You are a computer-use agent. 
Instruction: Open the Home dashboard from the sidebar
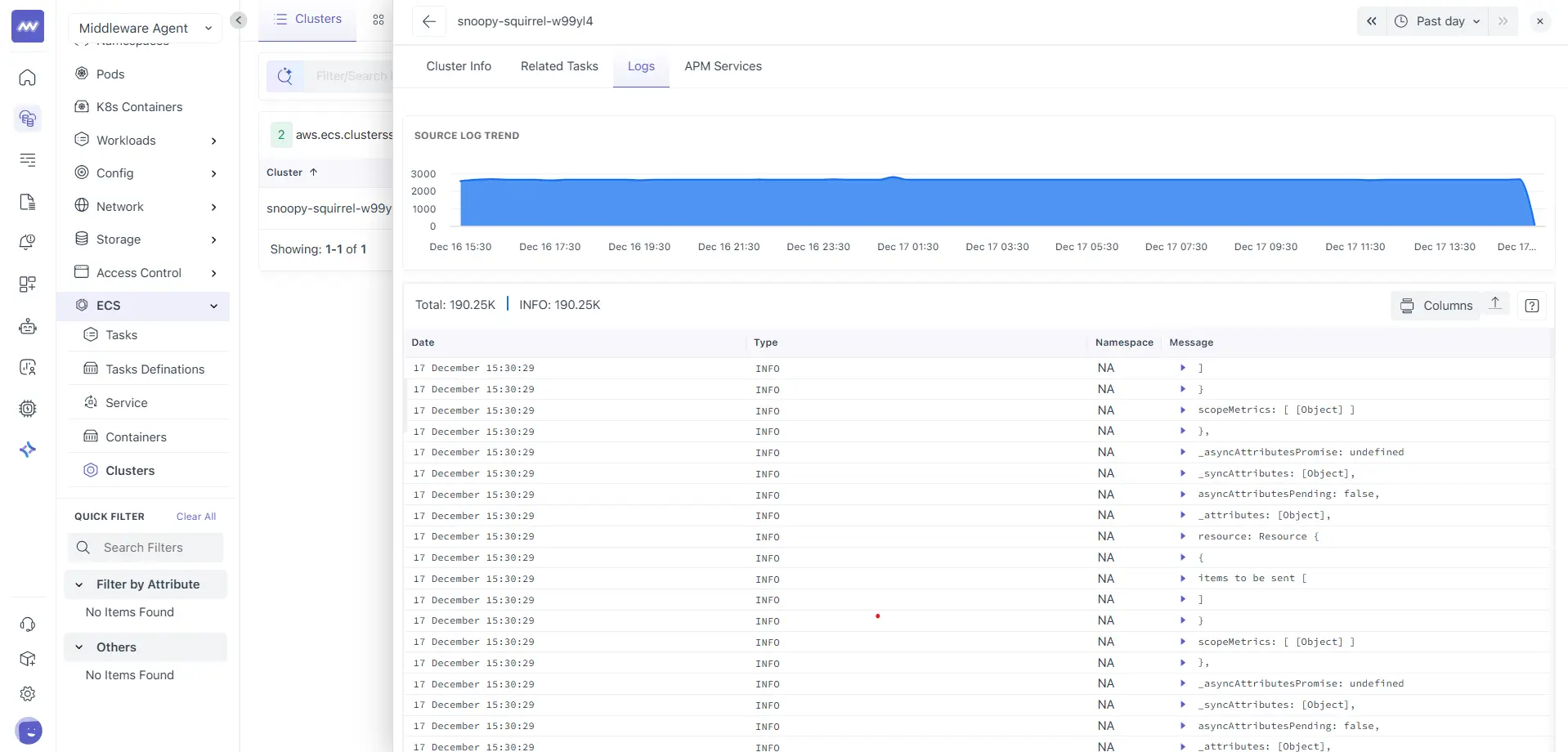(28, 78)
